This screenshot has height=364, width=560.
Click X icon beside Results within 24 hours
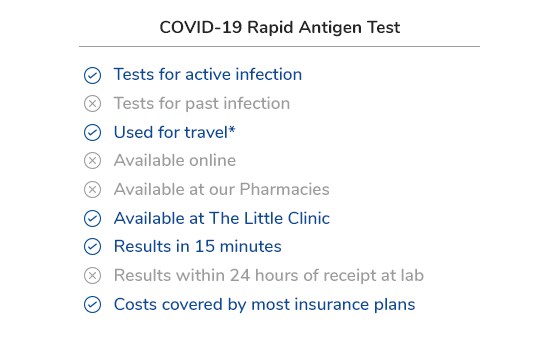click(x=92, y=276)
